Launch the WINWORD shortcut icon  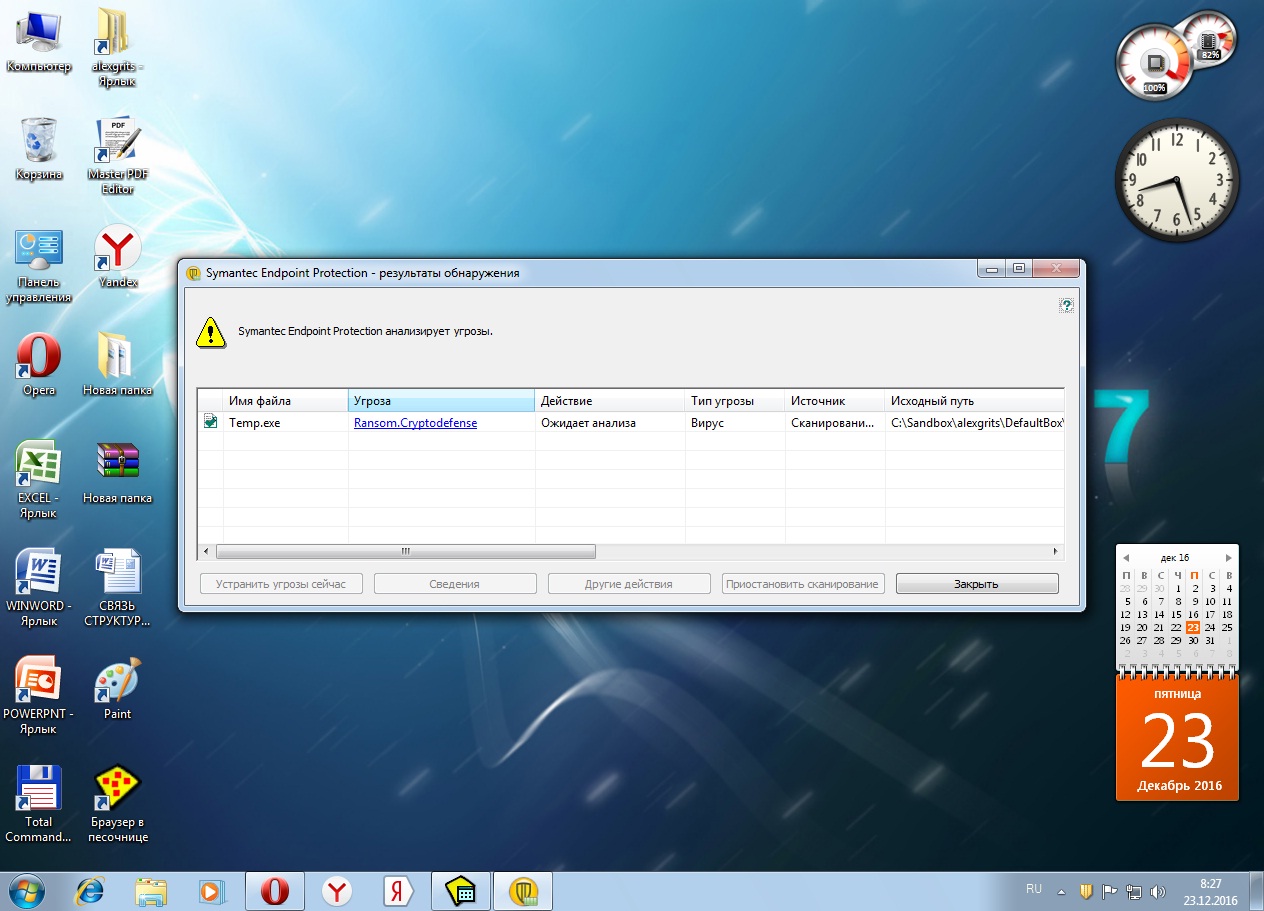38,588
